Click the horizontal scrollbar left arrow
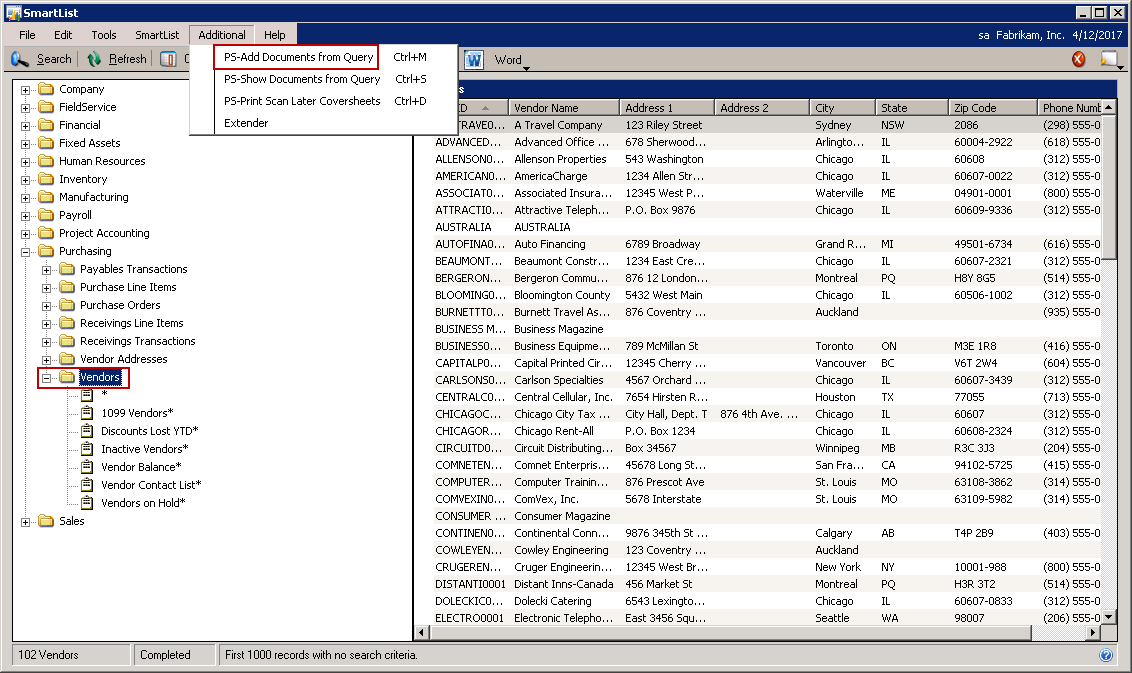 click(x=422, y=633)
